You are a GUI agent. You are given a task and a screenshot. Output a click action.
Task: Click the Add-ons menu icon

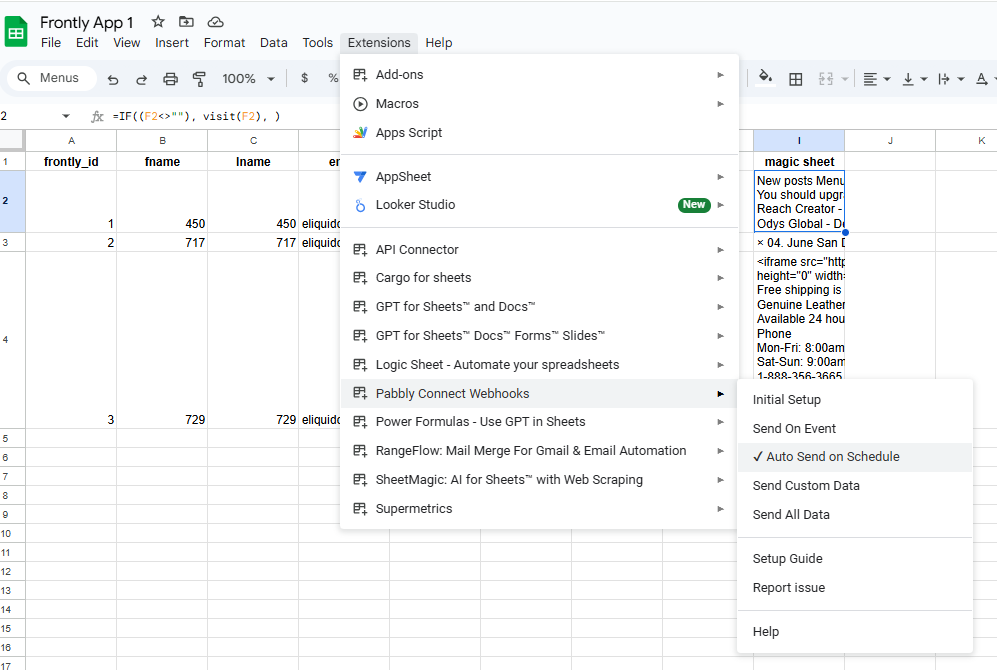[x=360, y=75]
